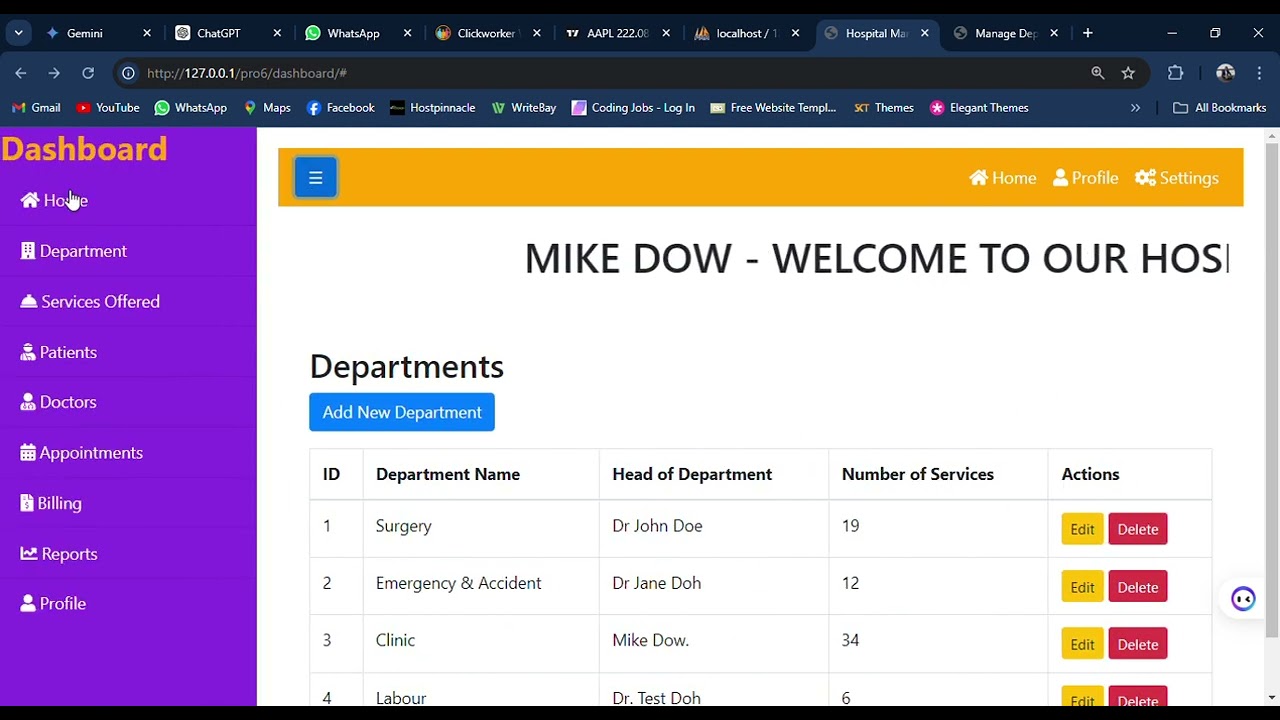
Task: View site information icon in address bar
Action: coord(128,73)
